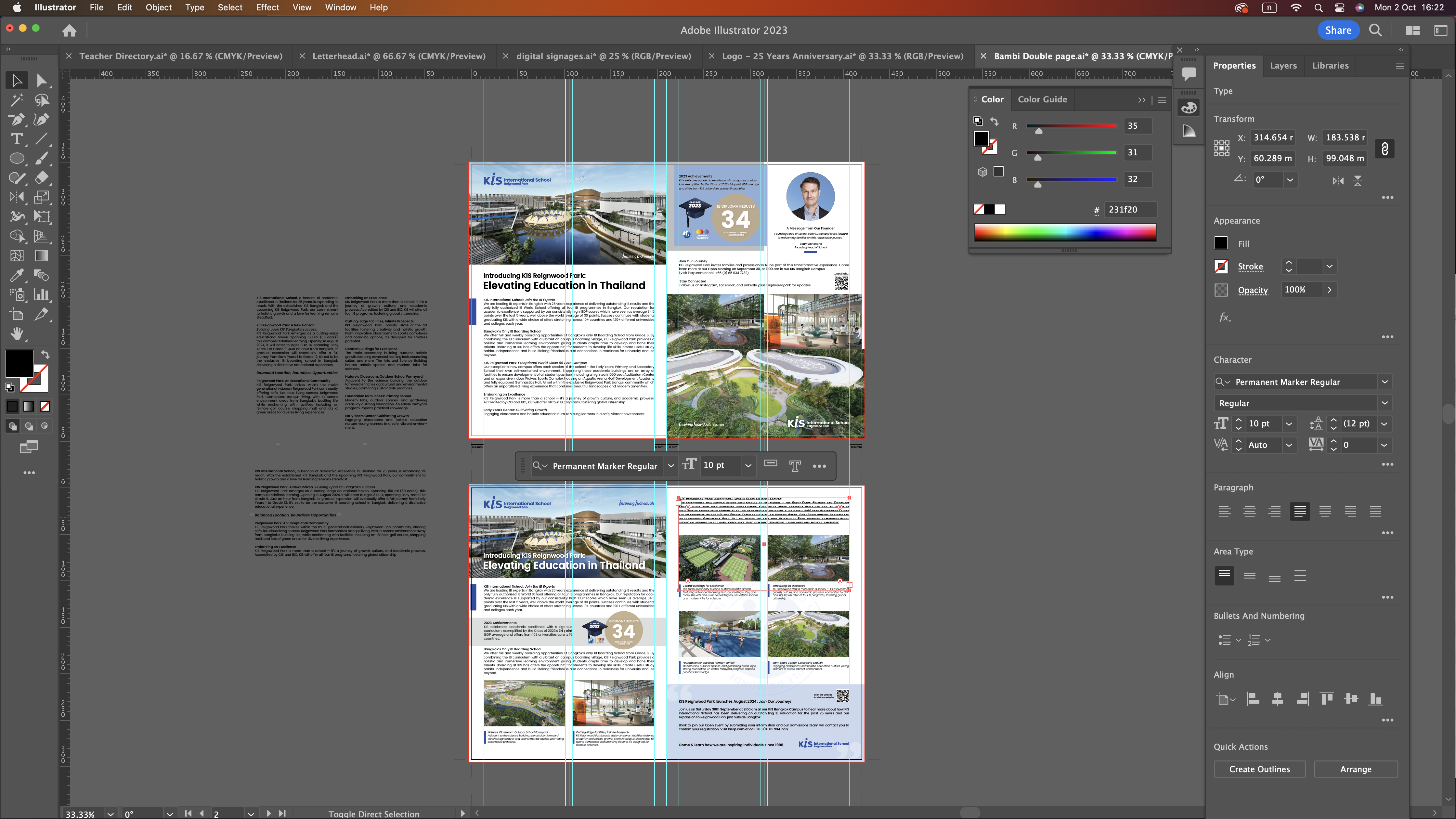This screenshot has height=819, width=1456.
Task: Switch to Letterhead.ai document tab
Action: coord(398,56)
